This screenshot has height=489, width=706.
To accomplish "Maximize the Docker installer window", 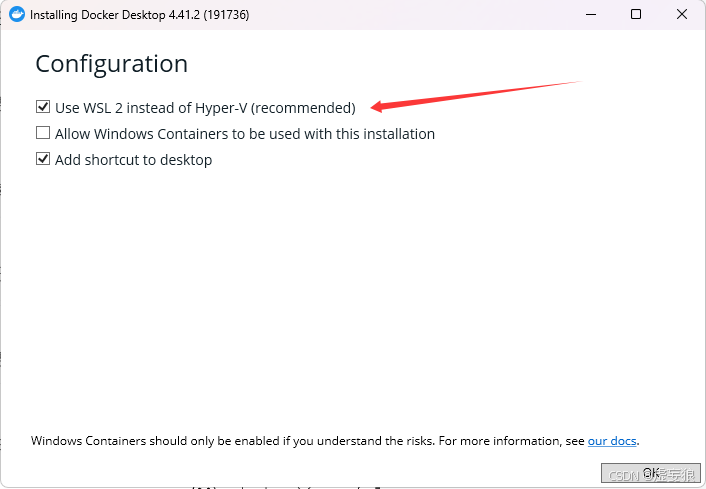I will 636,14.
